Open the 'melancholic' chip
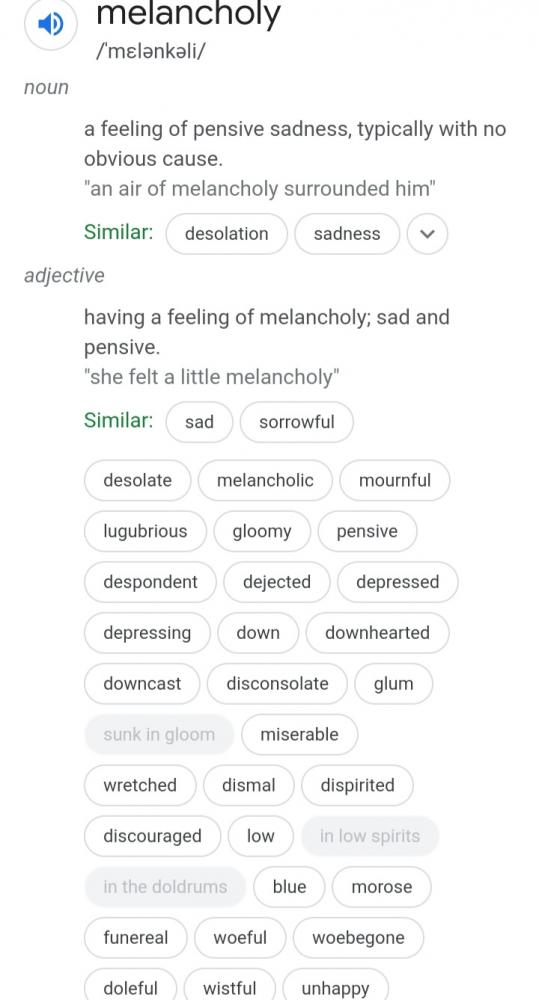The height and width of the screenshot is (1000, 539). [265, 480]
